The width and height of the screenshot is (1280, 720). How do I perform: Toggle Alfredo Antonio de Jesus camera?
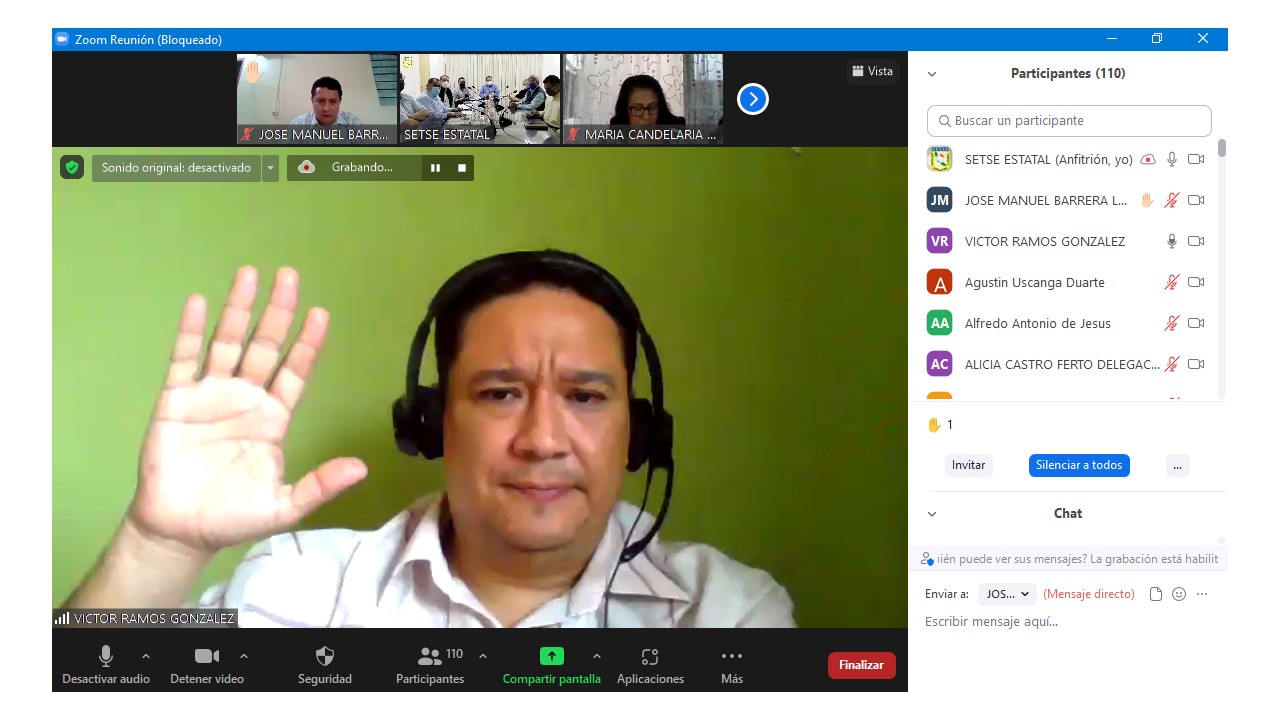[1196, 323]
